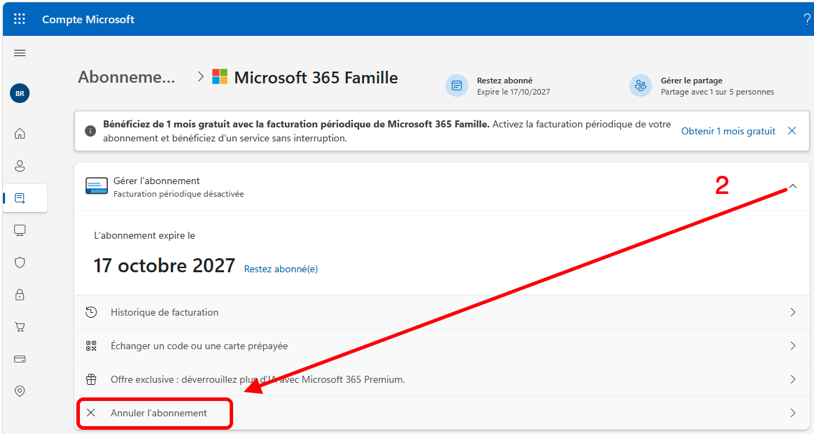814x434 pixels.
Task: Click Obtenir 1 mois gratuit link
Action: 728,131
